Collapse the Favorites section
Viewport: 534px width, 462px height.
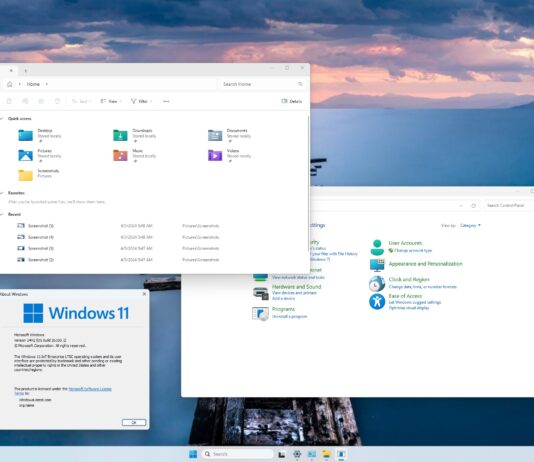[2, 193]
